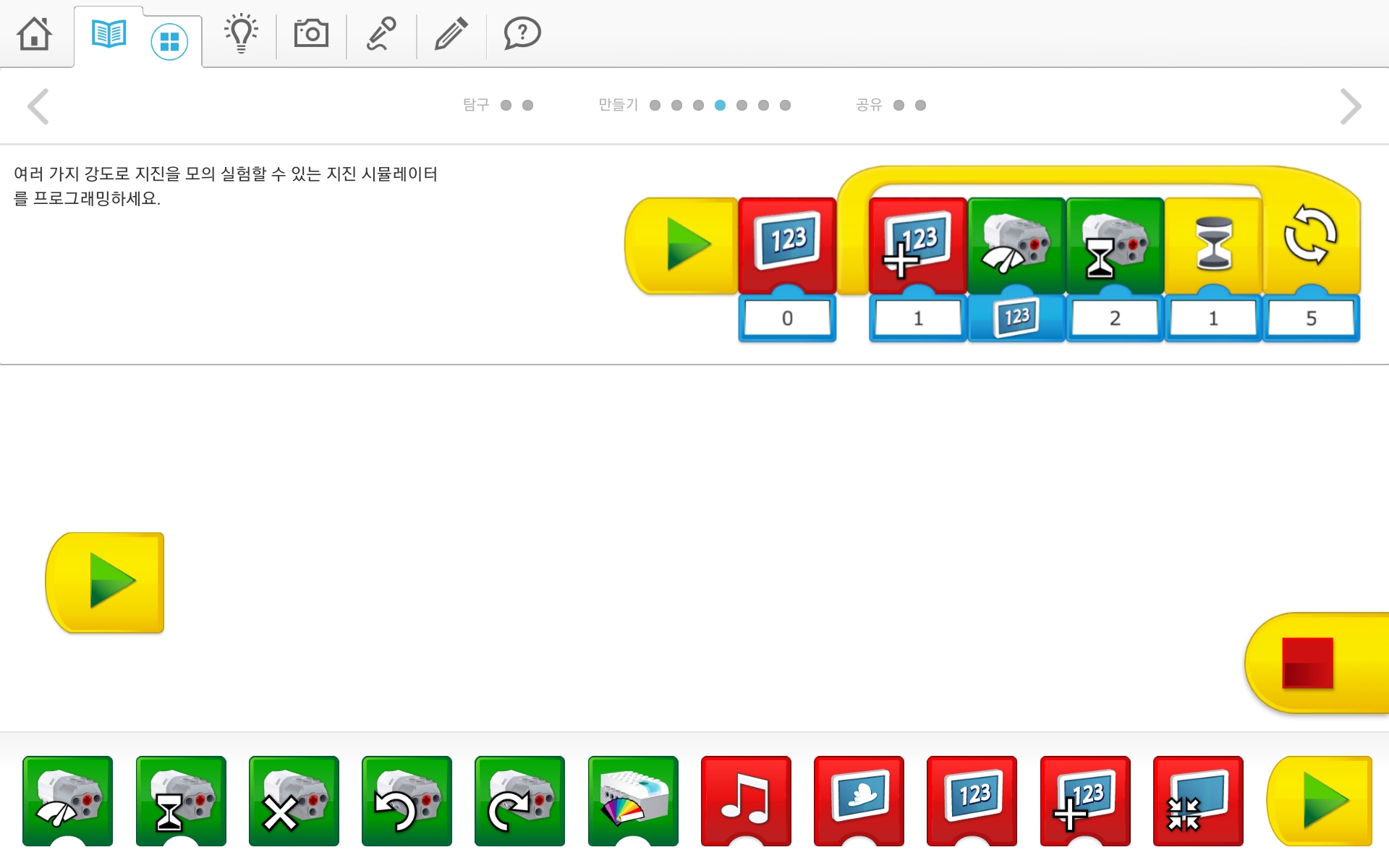Screen dimensions: 1389x868
Task: Pick motor off block from palette
Action: (294, 801)
